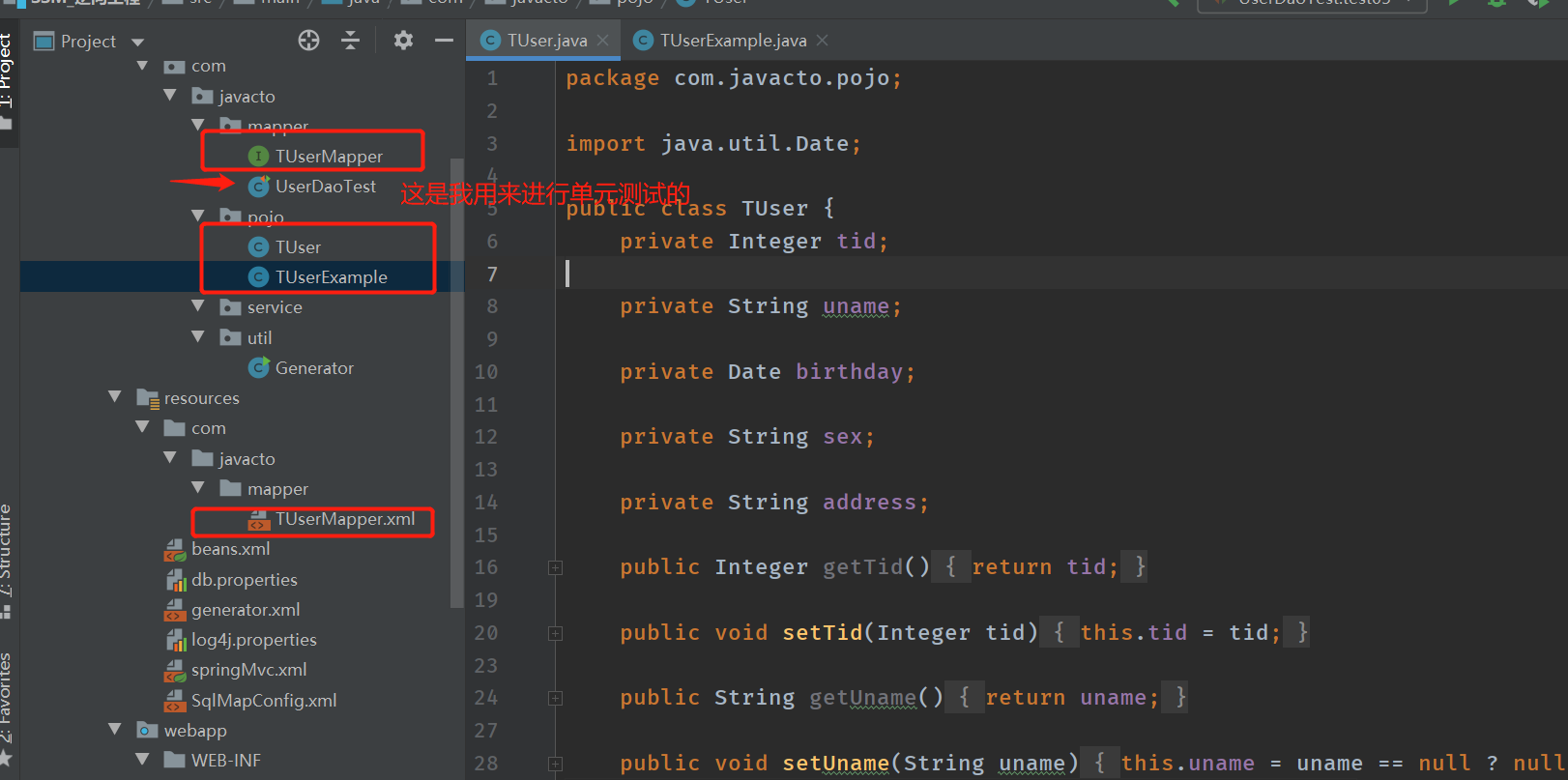Click the resources folder icon

[147, 397]
